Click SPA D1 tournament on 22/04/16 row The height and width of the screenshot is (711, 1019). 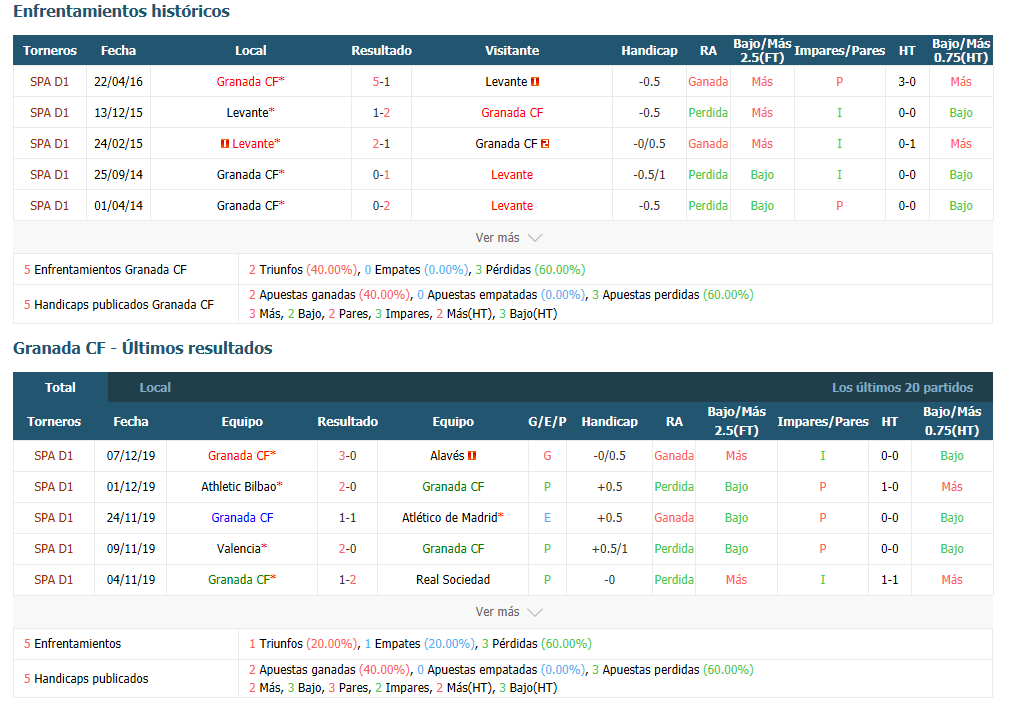click(x=49, y=82)
